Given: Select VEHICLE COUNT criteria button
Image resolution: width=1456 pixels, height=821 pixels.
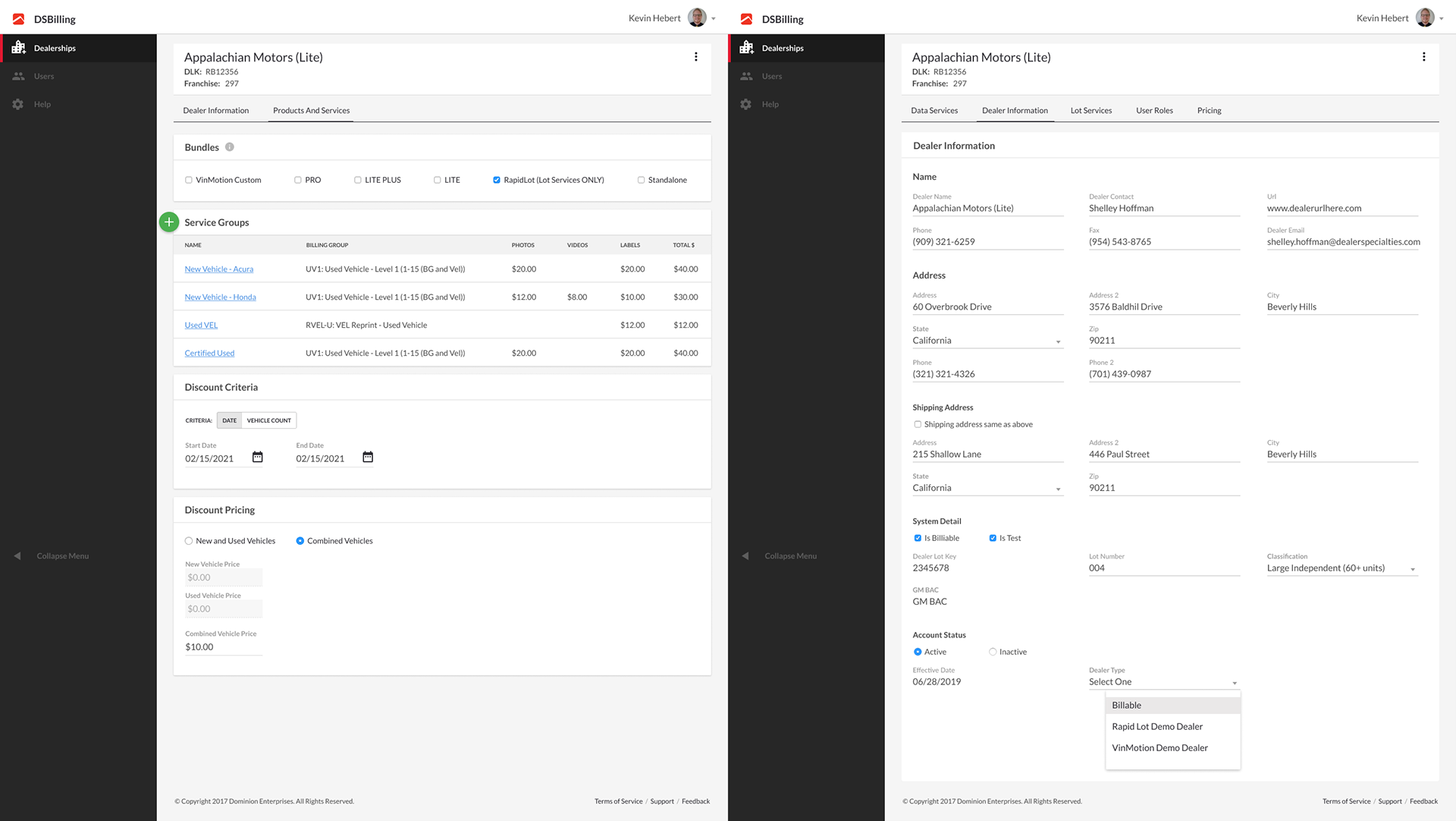Looking at the screenshot, I should pos(268,420).
